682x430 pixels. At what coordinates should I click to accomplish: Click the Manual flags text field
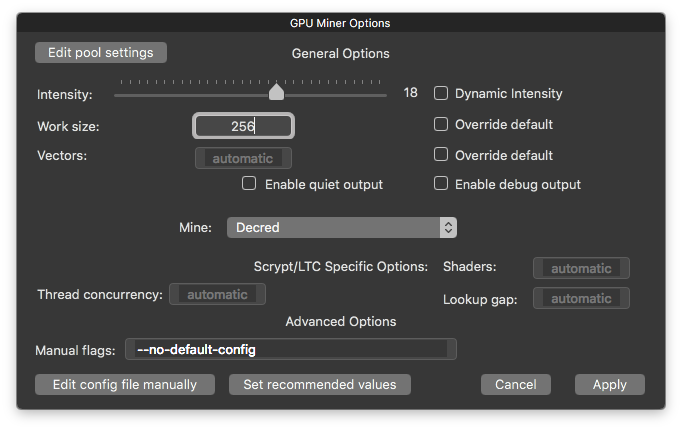(291, 349)
